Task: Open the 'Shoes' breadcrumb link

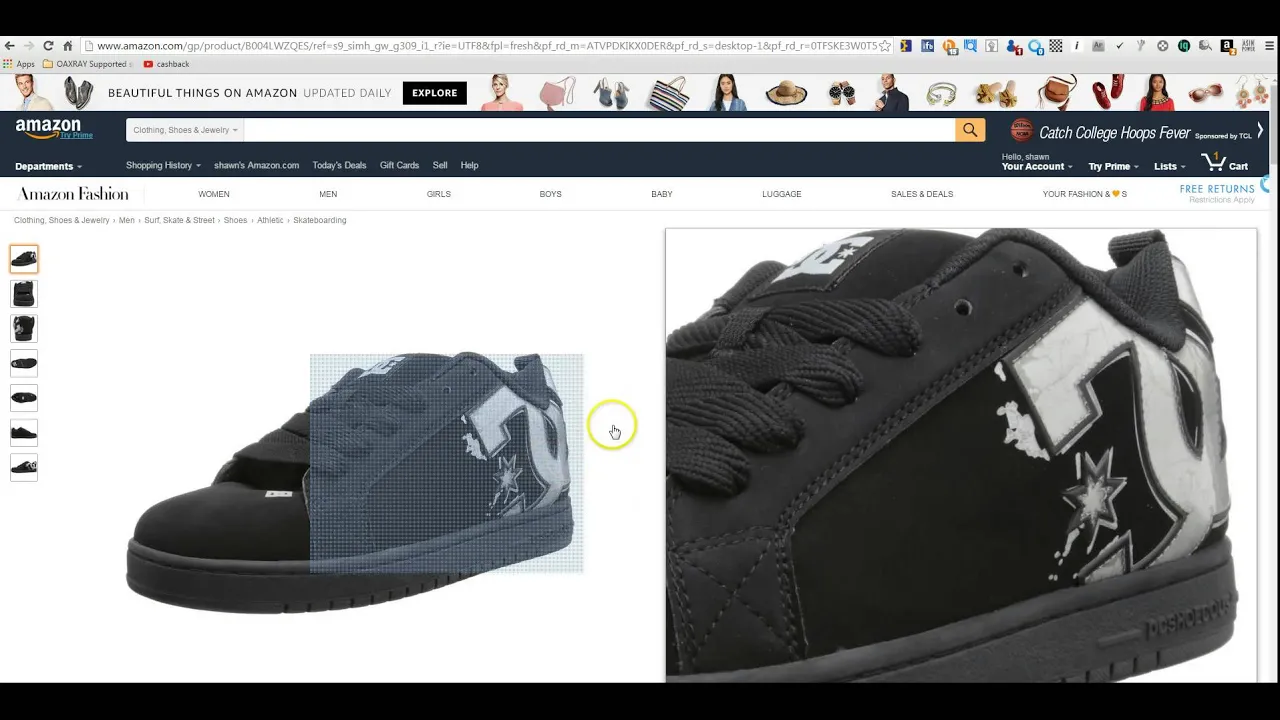Action: click(235, 220)
